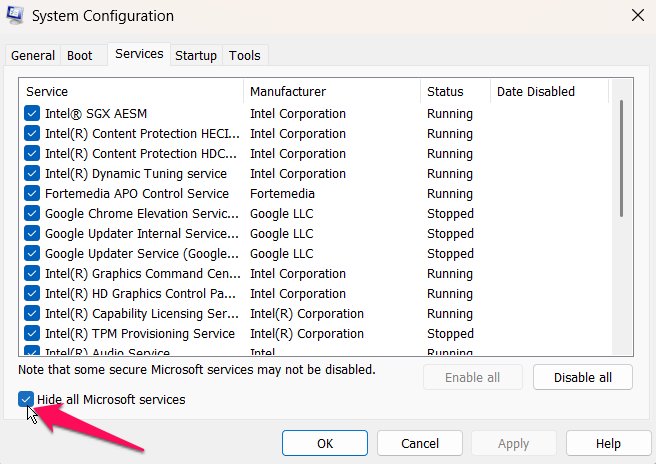Switch to the General tab
Image resolution: width=656 pixels, height=464 pixels.
coord(32,56)
